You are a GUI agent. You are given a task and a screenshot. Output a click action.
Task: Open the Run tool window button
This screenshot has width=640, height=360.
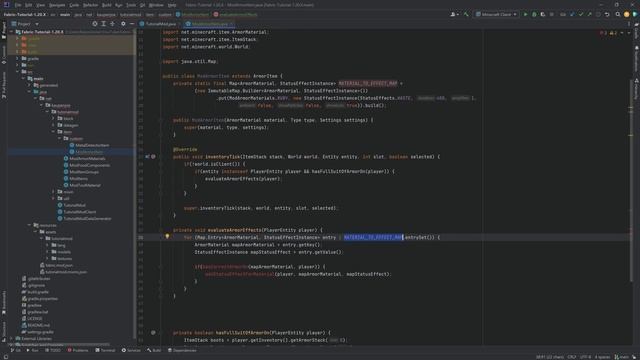33,350
